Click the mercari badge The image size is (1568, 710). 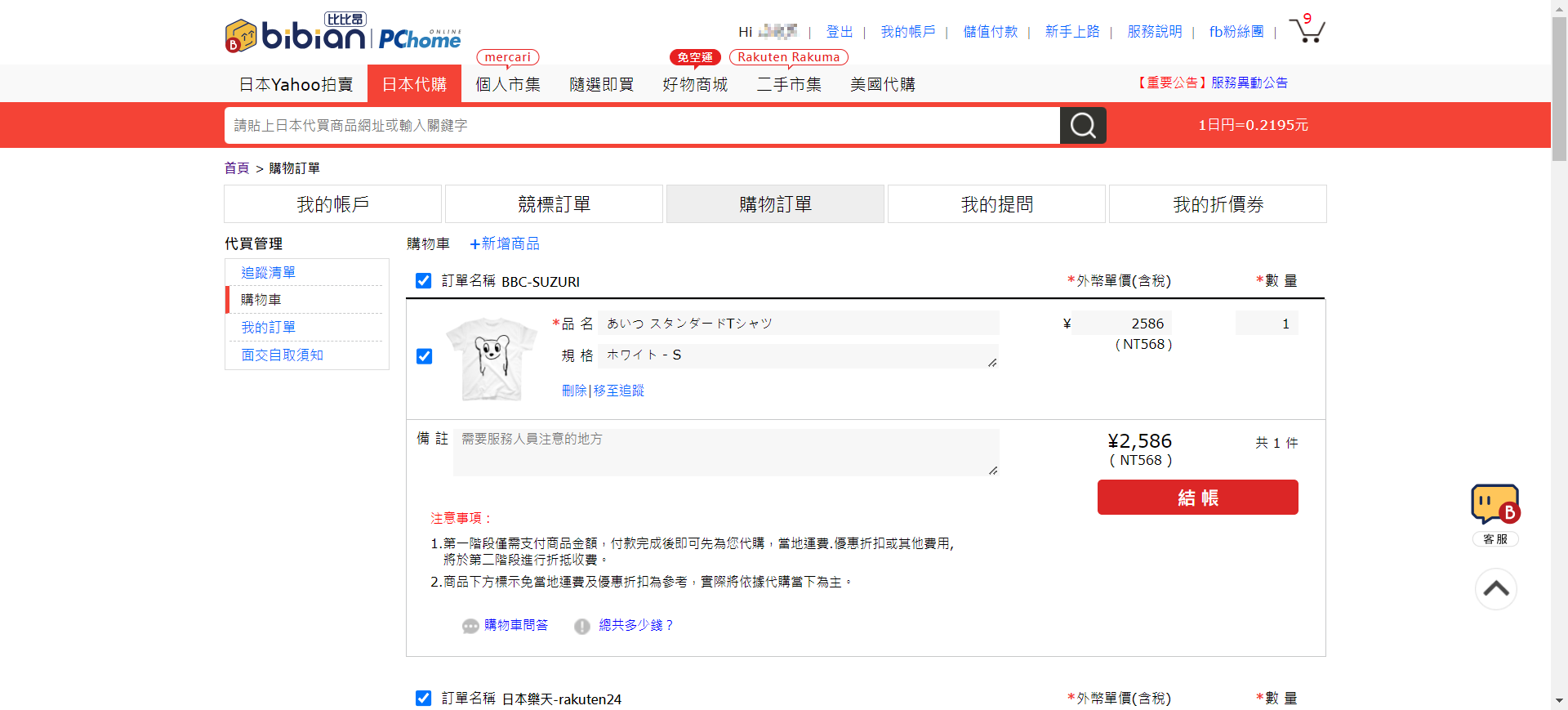pos(507,57)
